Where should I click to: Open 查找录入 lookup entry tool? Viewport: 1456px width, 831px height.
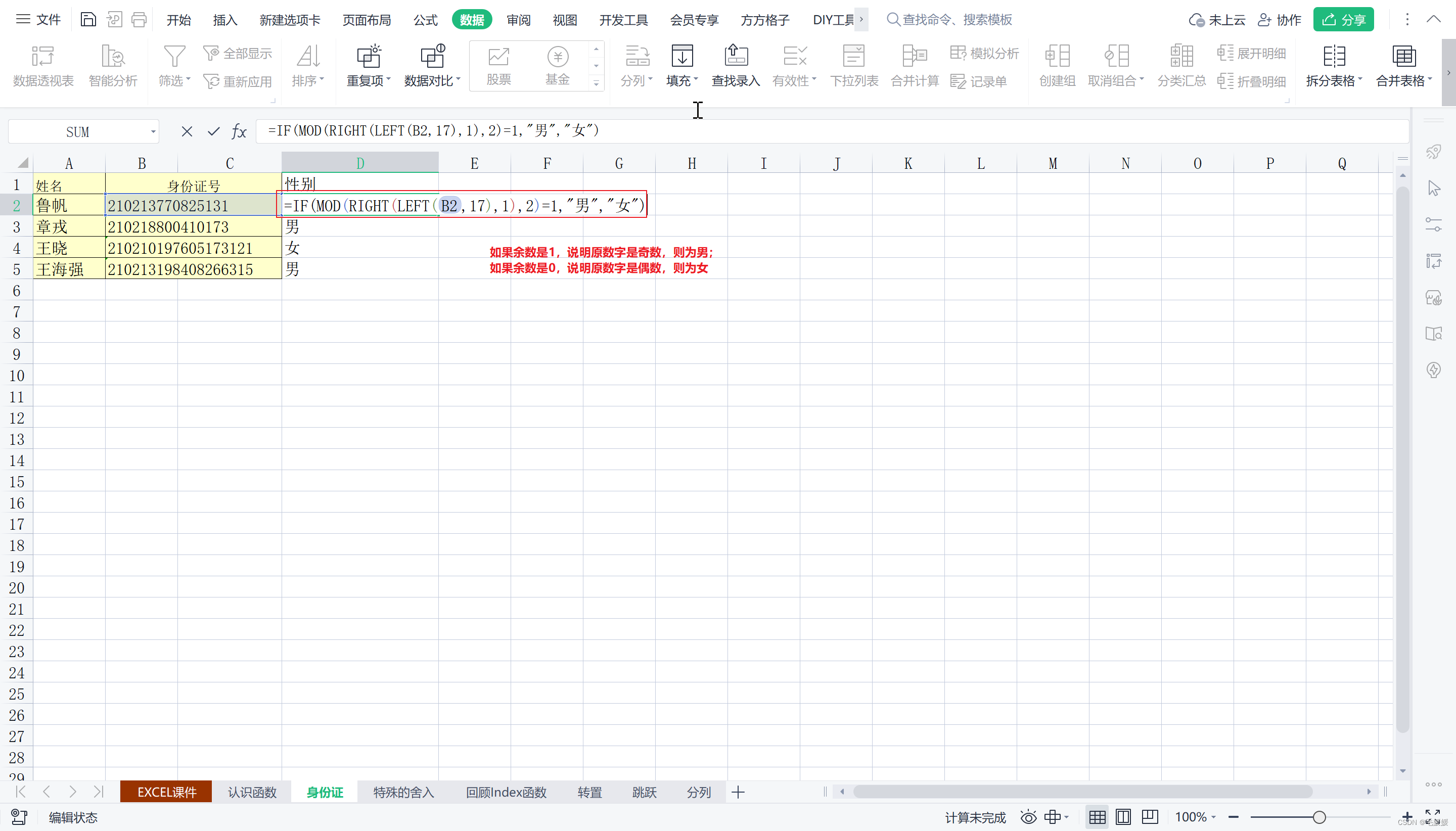click(736, 66)
